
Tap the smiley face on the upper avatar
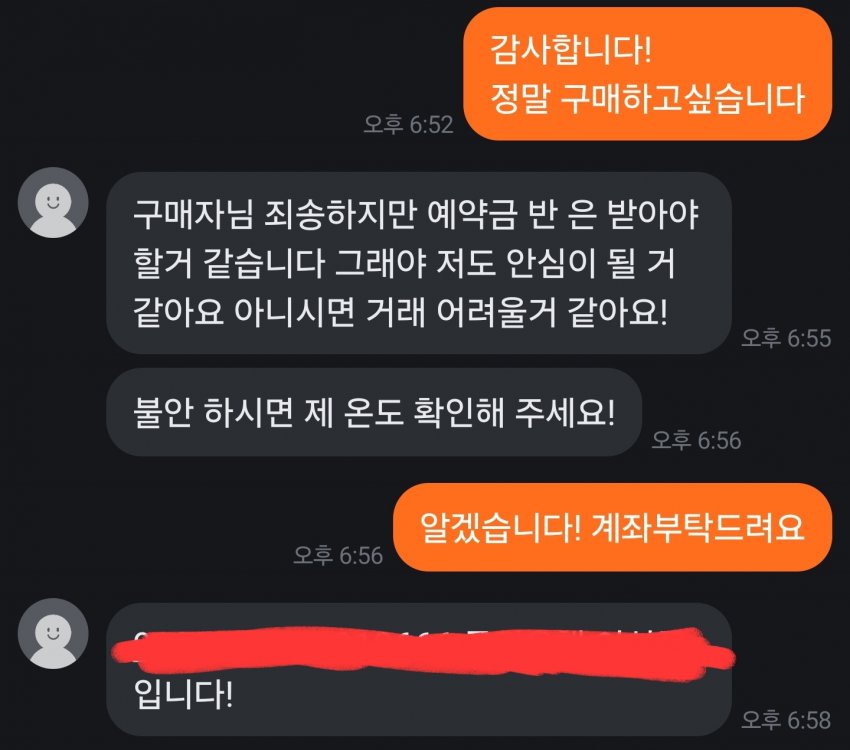[53, 202]
